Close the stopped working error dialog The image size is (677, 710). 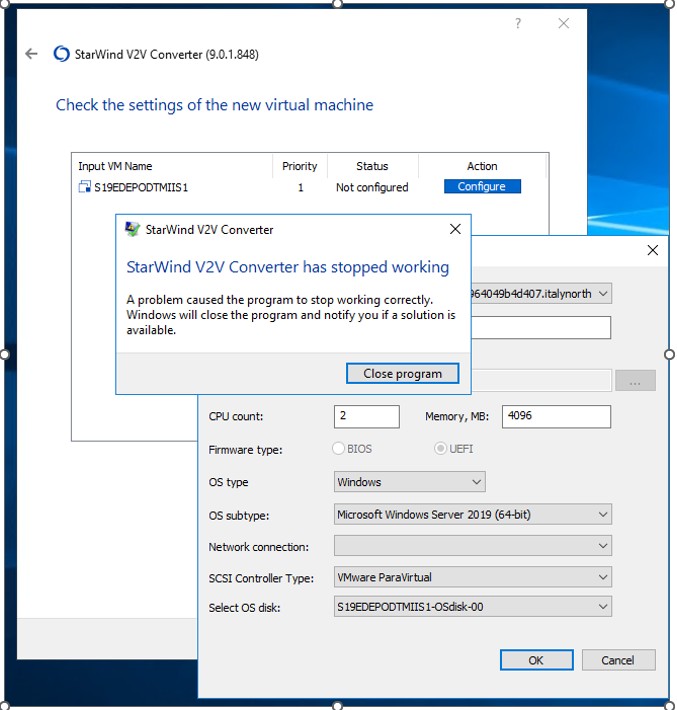(x=455, y=229)
